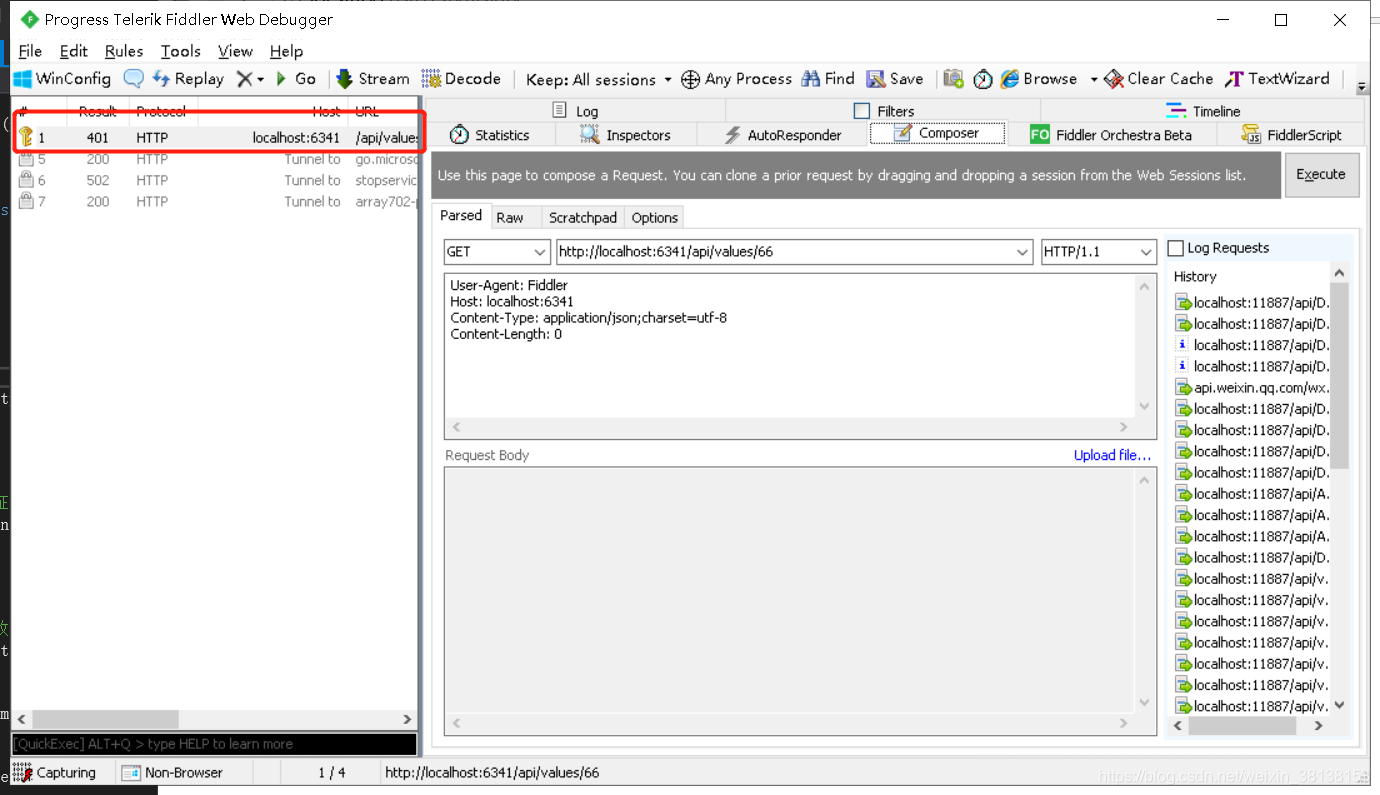Select the Scratchpad composer sub-tab
Viewport: 1380px width, 795px height.
(x=583, y=217)
